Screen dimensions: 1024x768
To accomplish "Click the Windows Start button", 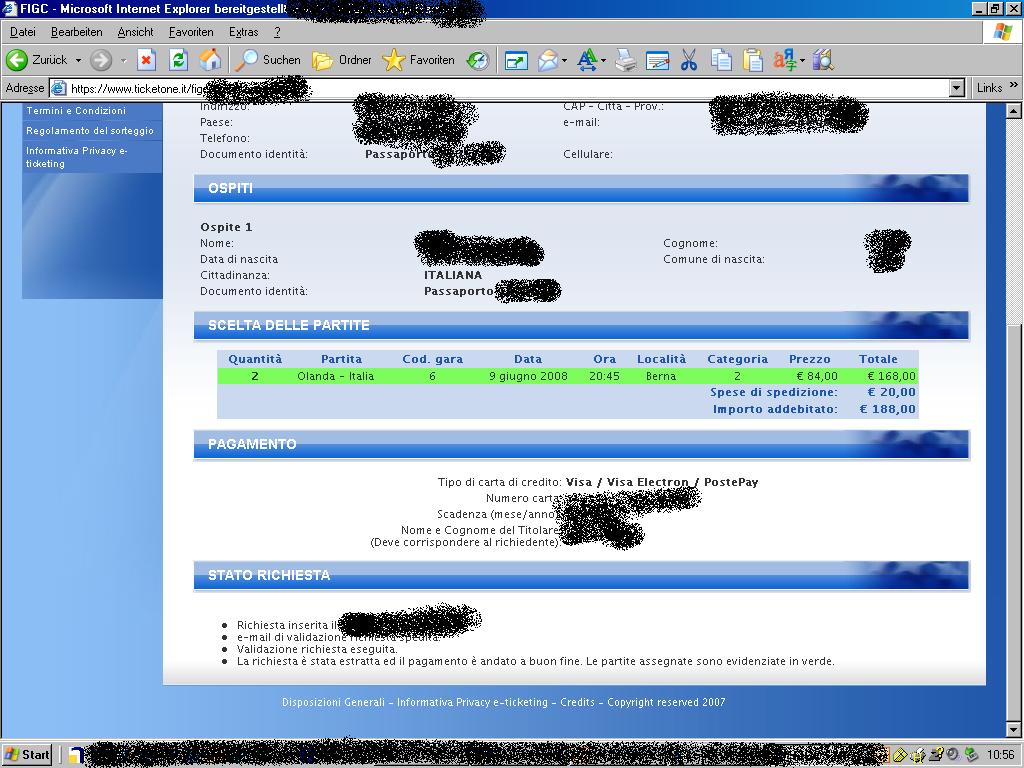I will tap(28, 755).
